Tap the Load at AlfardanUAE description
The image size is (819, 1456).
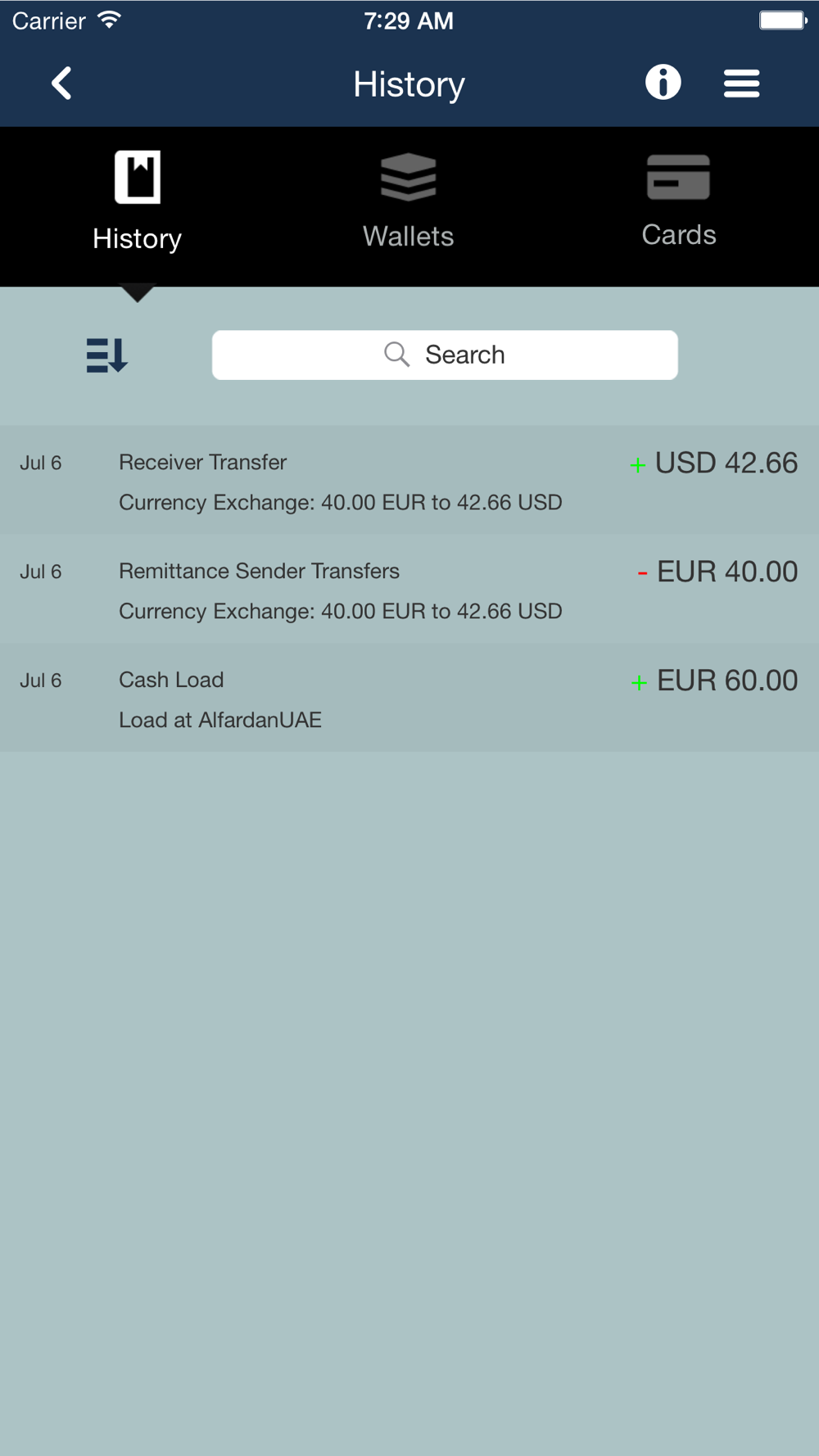(220, 721)
